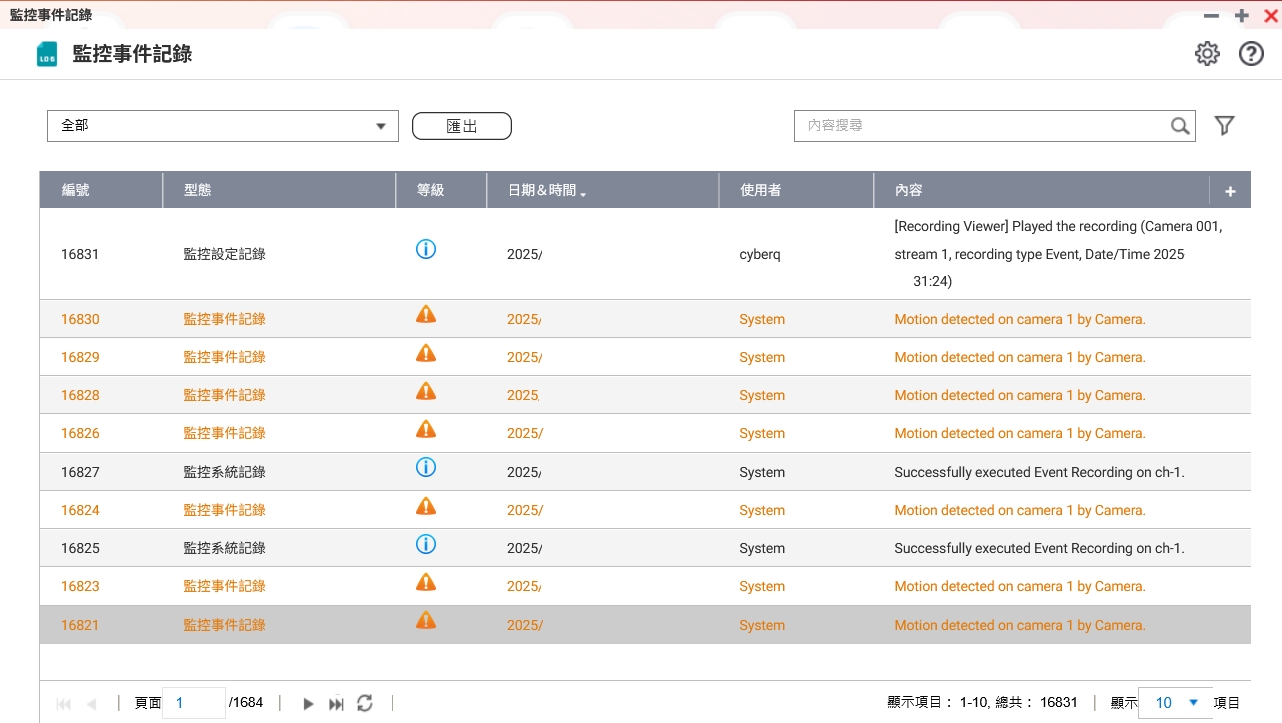Click the 使用者 column header
The height and width of the screenshot is (723, 1282).
point(760,190)
